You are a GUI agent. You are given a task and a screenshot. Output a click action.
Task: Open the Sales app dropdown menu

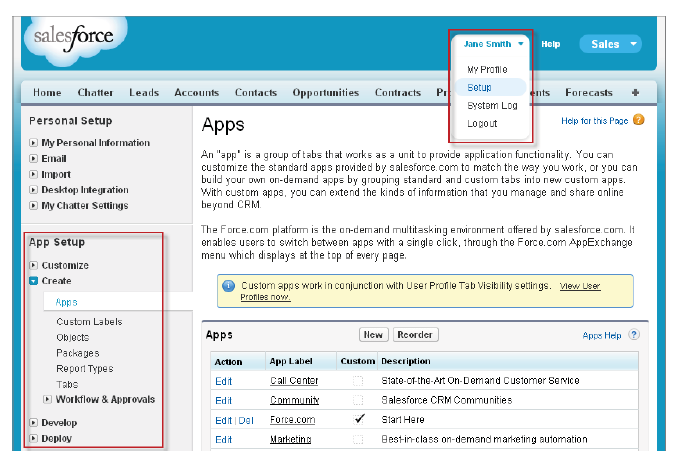[610, 44]
